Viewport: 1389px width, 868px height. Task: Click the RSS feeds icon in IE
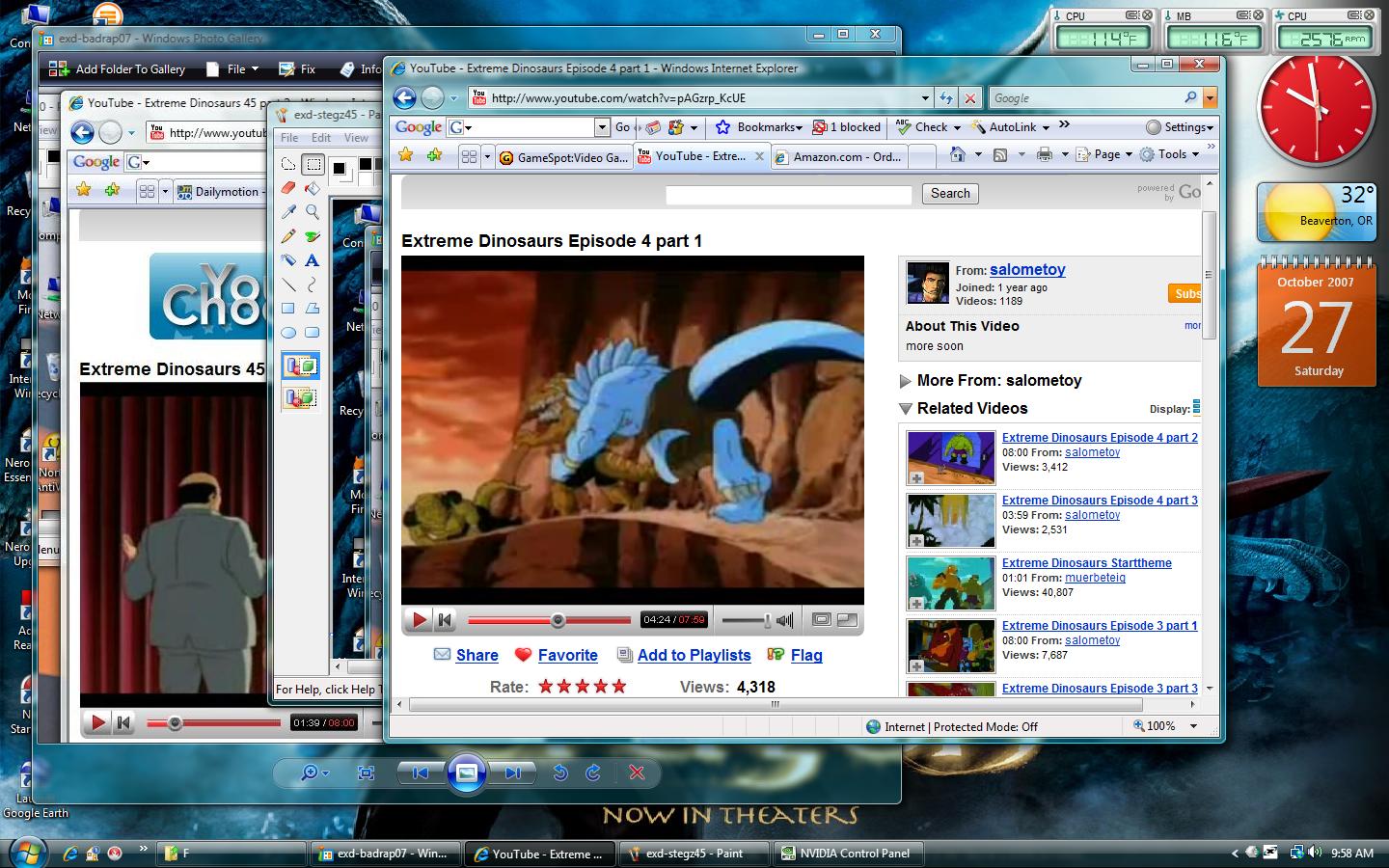click(x=1000, y=154)
